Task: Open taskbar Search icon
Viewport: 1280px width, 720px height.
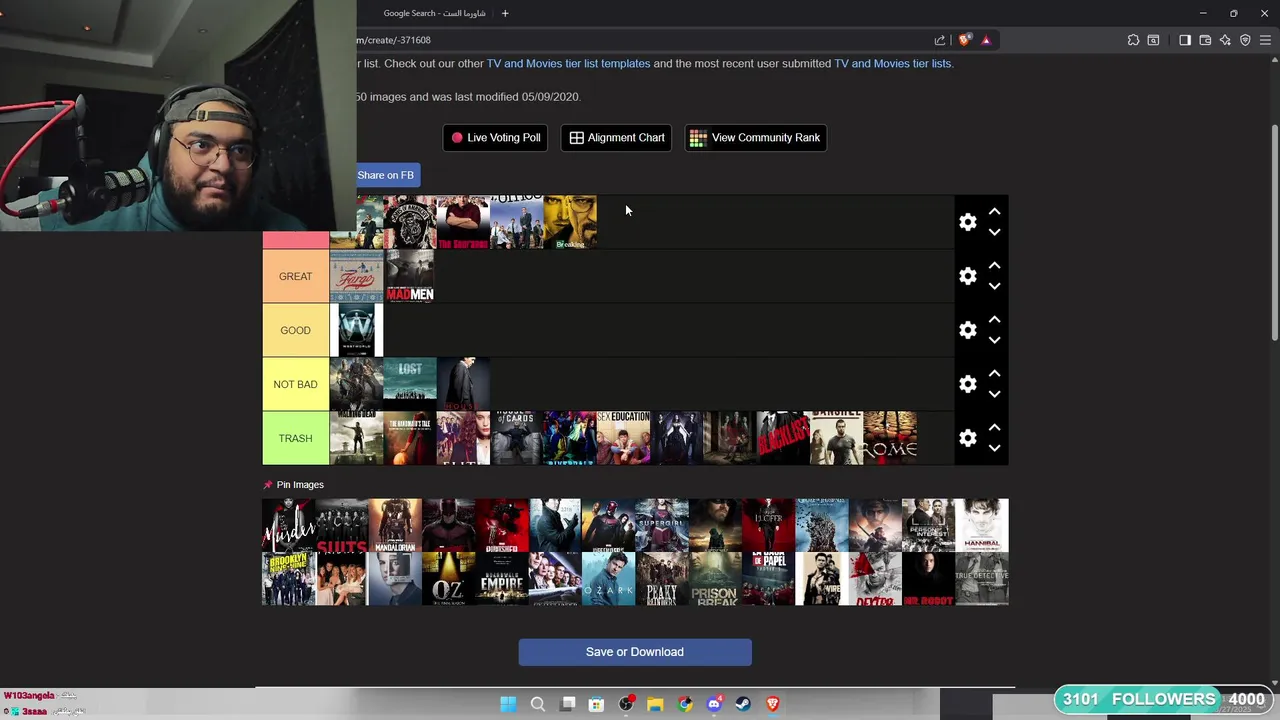Action: click(x=537, y=704)
